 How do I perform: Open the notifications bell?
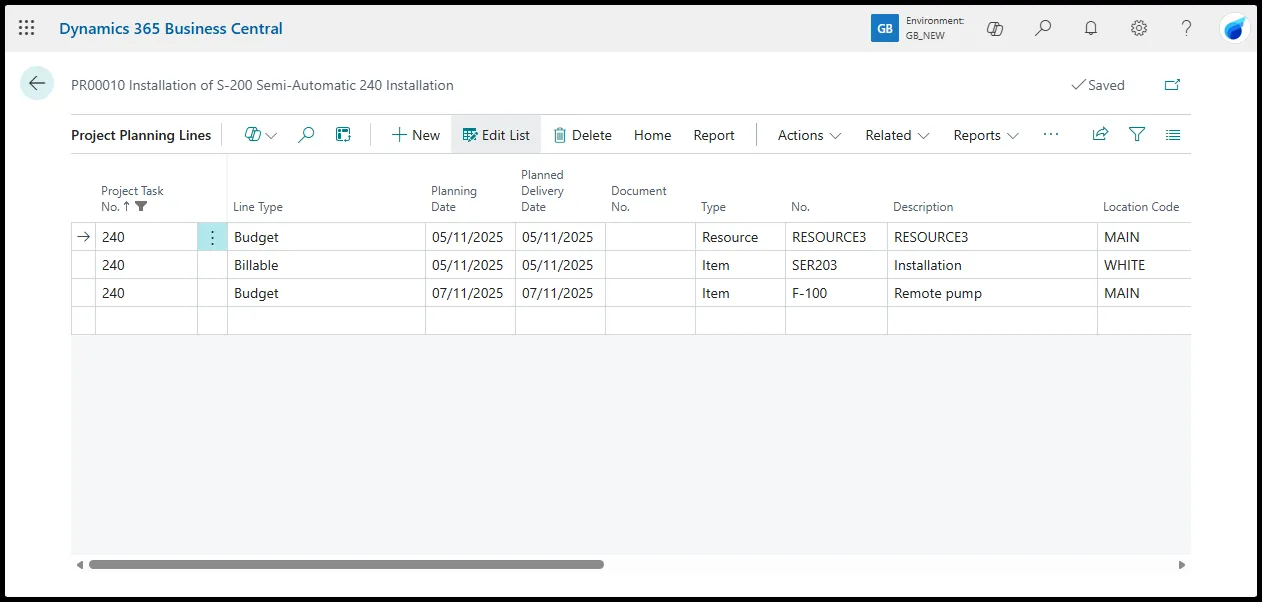pos(1091,29)
